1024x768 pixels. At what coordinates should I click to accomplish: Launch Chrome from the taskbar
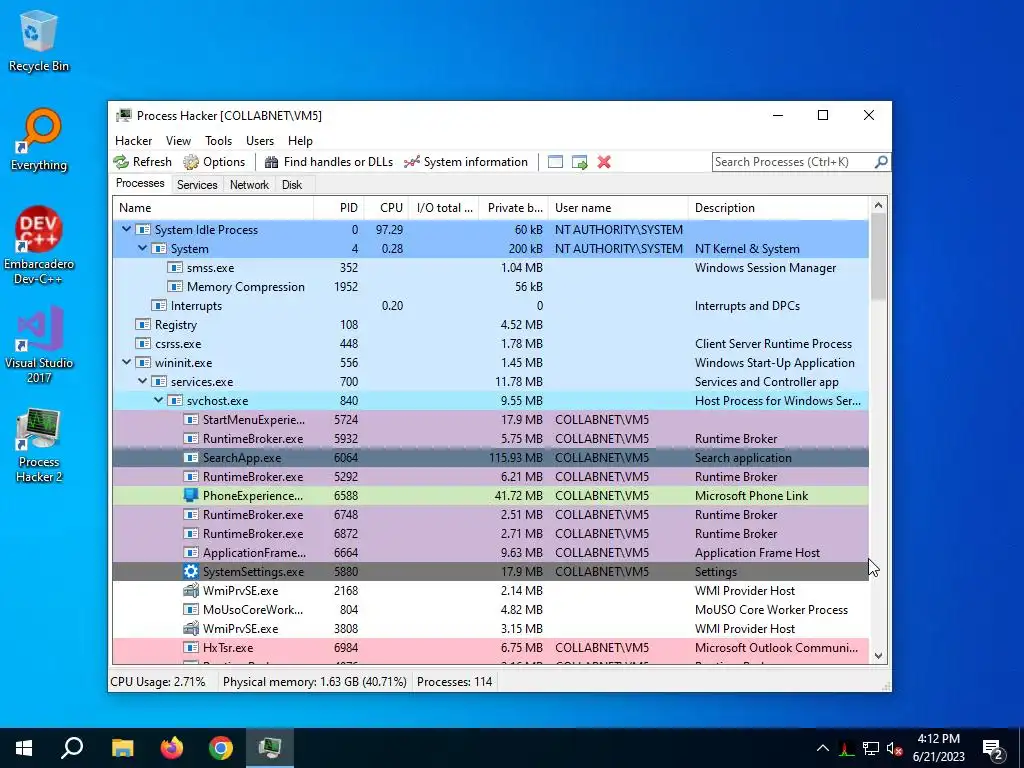(x=221, y=748)
